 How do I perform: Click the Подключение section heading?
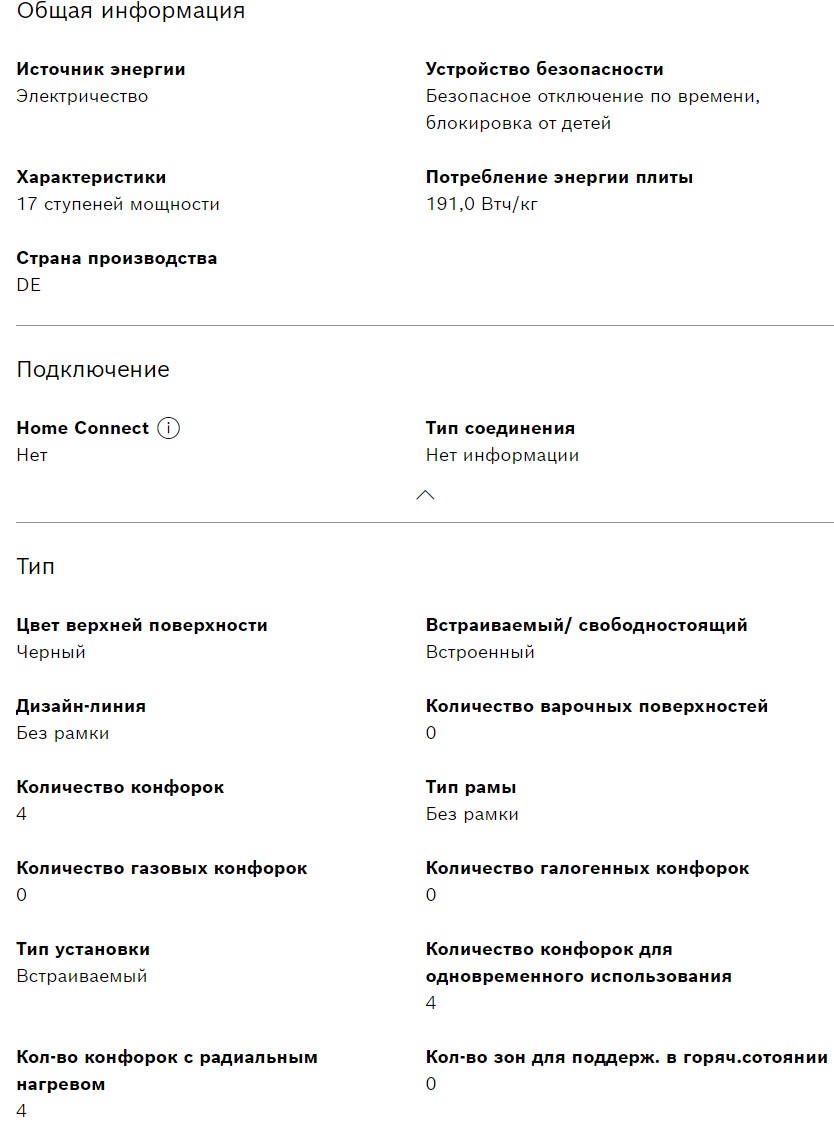pos(93,369)
